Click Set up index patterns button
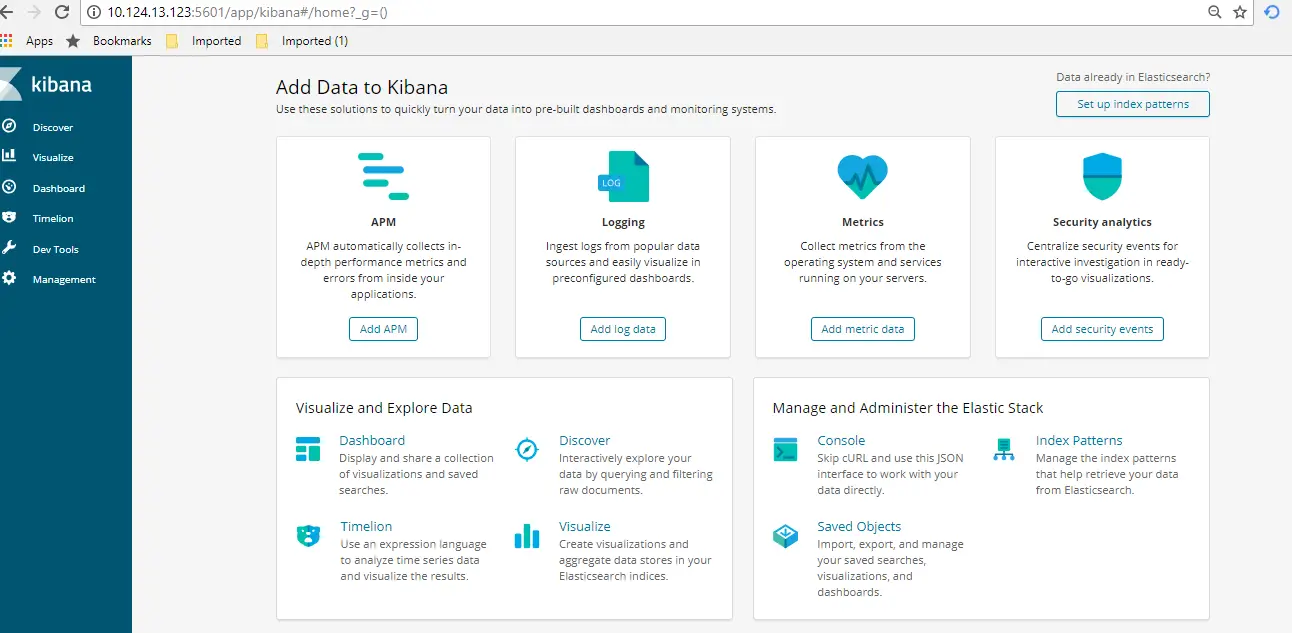The height and width of the screenshot is (633, 1292). (1133, 104)
